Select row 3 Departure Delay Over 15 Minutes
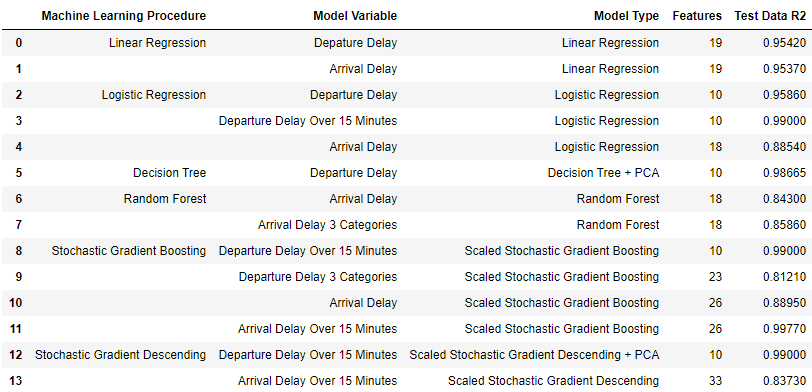Viewport: 812px width, 392px height. point(308,121)
